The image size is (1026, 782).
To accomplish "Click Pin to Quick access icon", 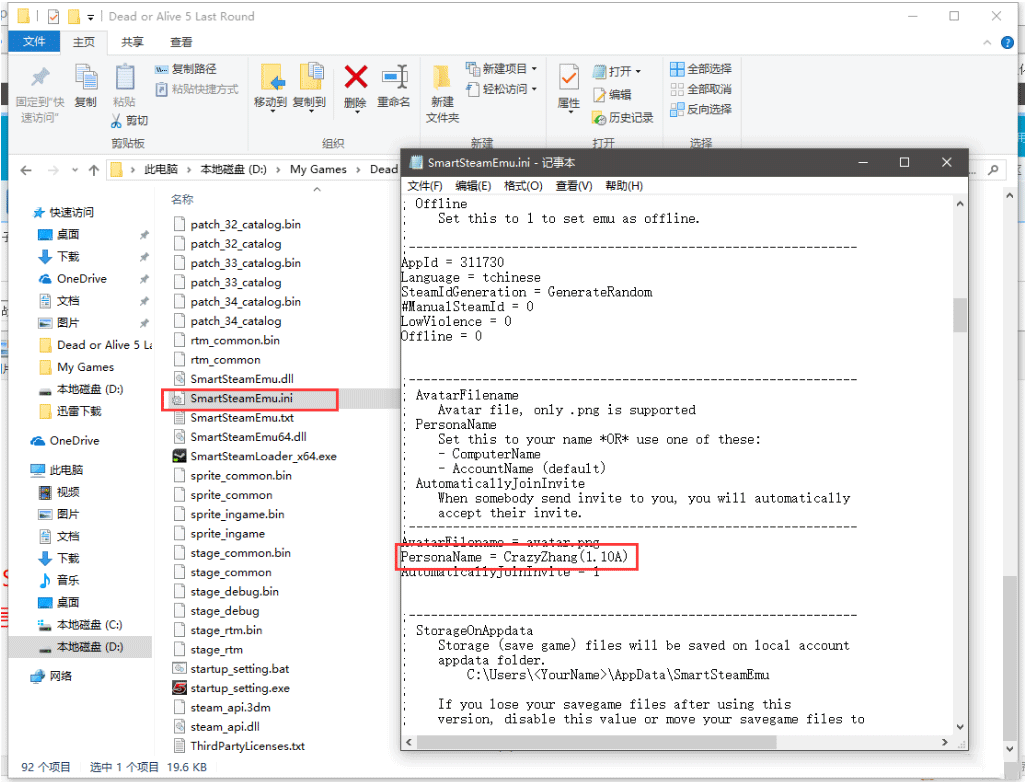I will [40, 78].
